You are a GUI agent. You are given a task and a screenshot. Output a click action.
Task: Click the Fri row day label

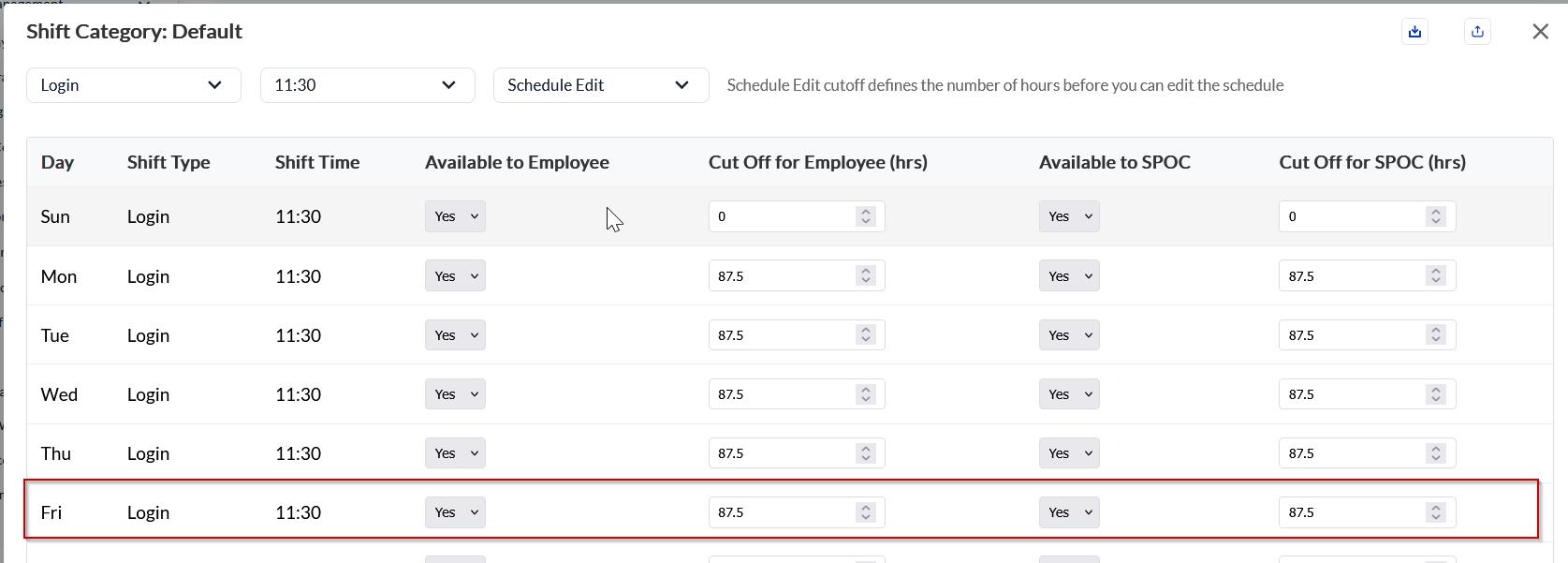[51, 512]
